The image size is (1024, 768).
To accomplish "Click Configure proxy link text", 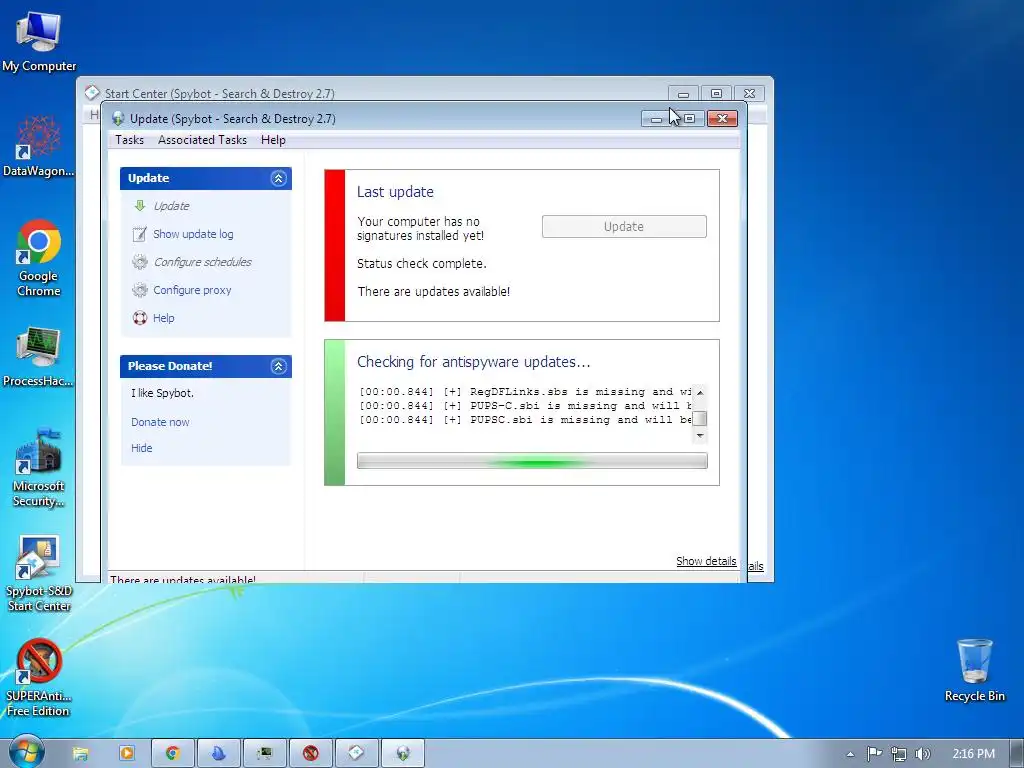I will 192,290.
